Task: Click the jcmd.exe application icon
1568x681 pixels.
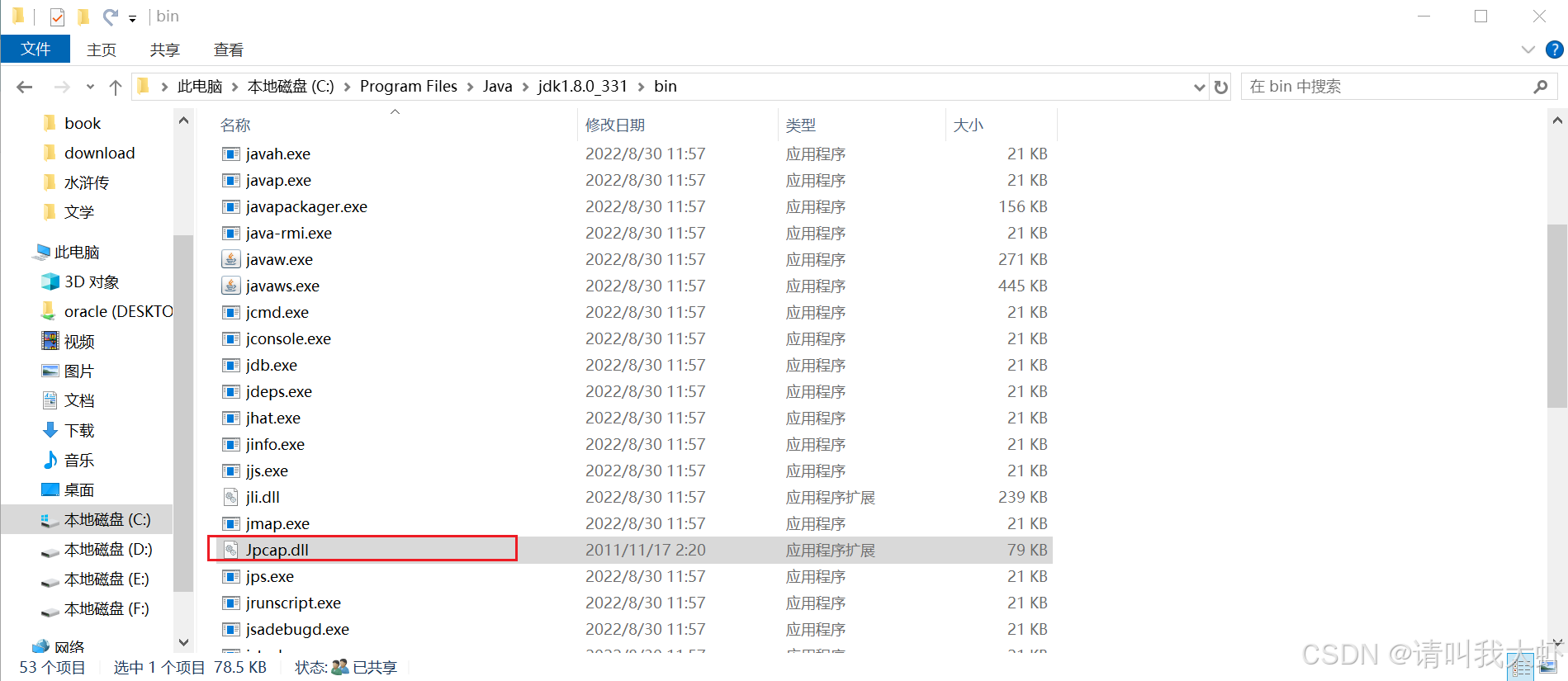Action: click(x=231, y=313)
